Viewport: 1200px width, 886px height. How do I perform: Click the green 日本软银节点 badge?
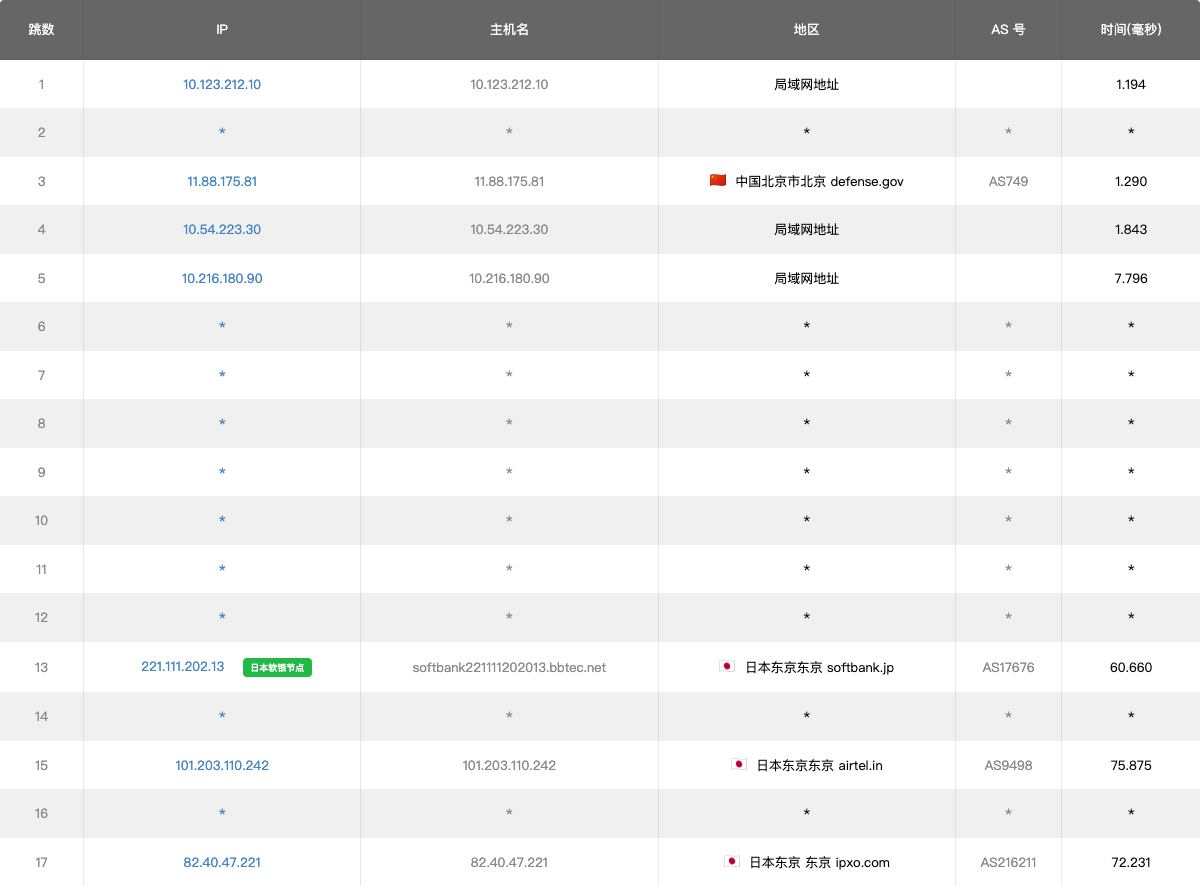pyautogui.click(x=277, y=668)
